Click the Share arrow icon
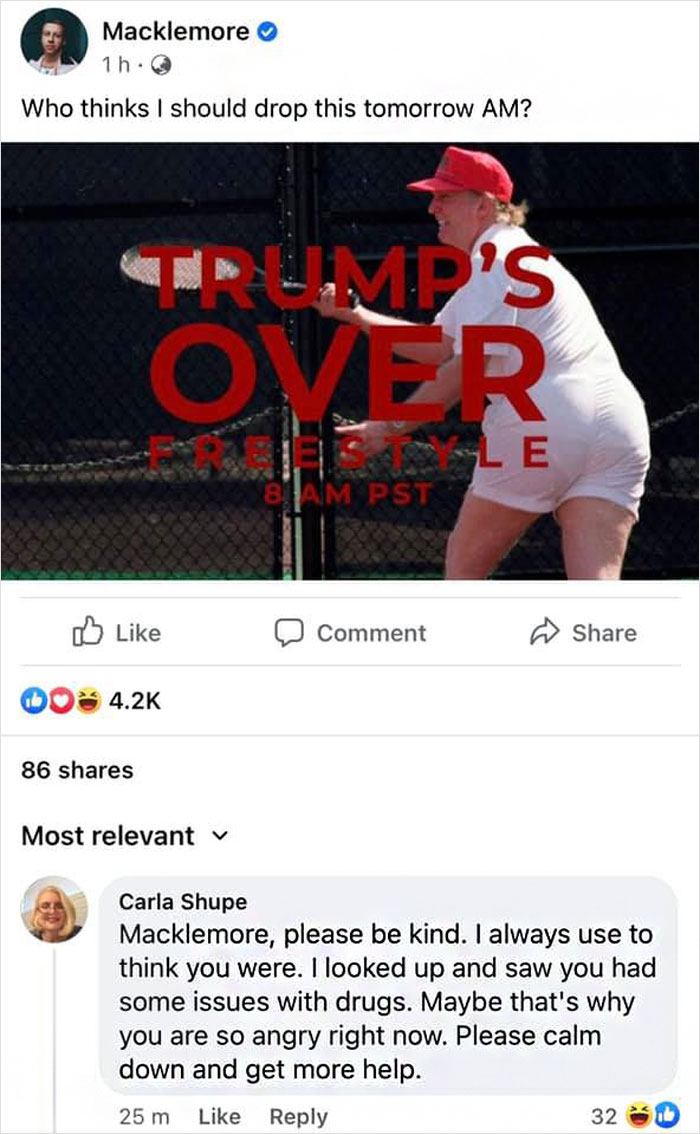This screenshot has height=1134, width=700. [x=545, y=631]
